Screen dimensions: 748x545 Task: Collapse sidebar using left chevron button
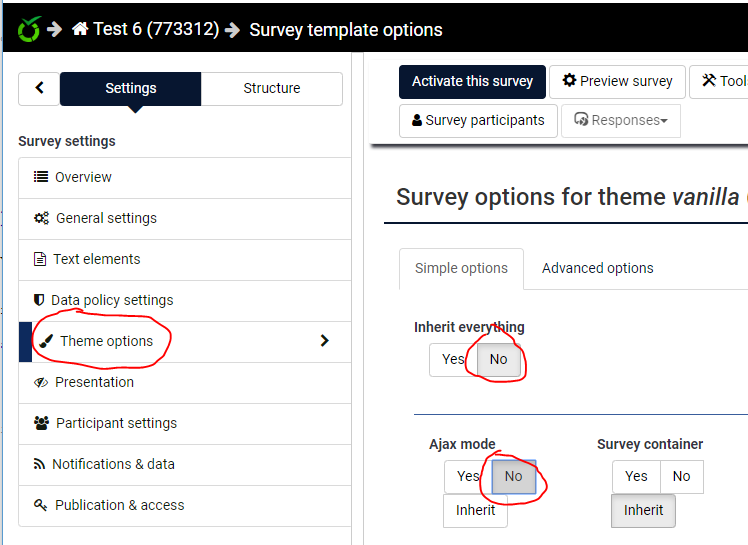coord(39,88)
